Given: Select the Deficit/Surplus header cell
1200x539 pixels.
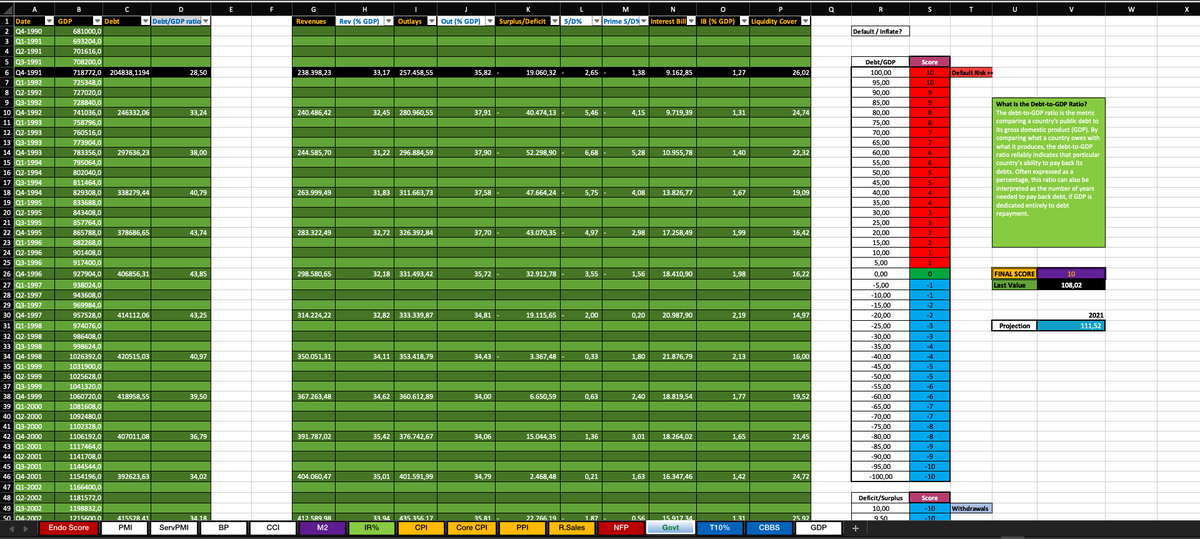Looking at the screenshot, I should (x=881, y=497).
